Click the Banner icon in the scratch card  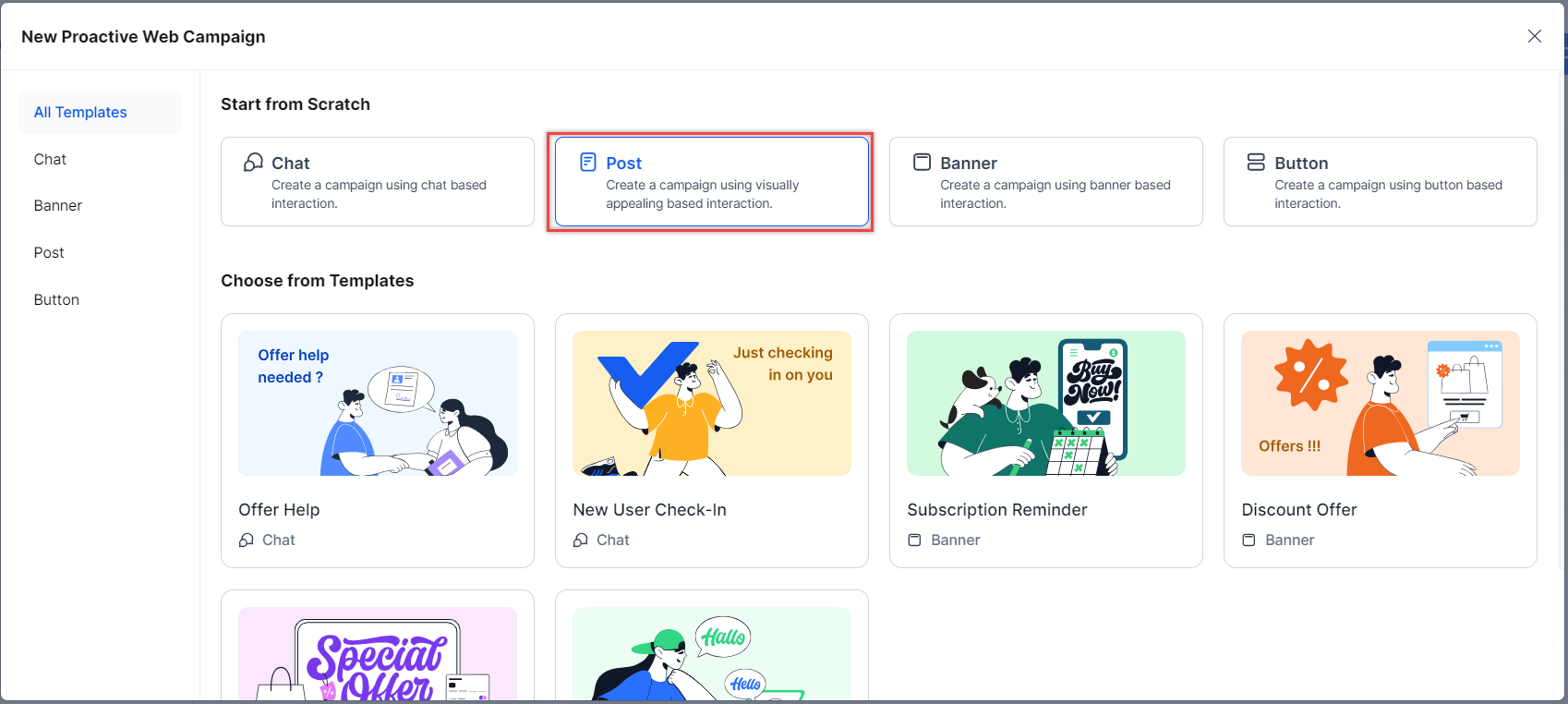922,163
